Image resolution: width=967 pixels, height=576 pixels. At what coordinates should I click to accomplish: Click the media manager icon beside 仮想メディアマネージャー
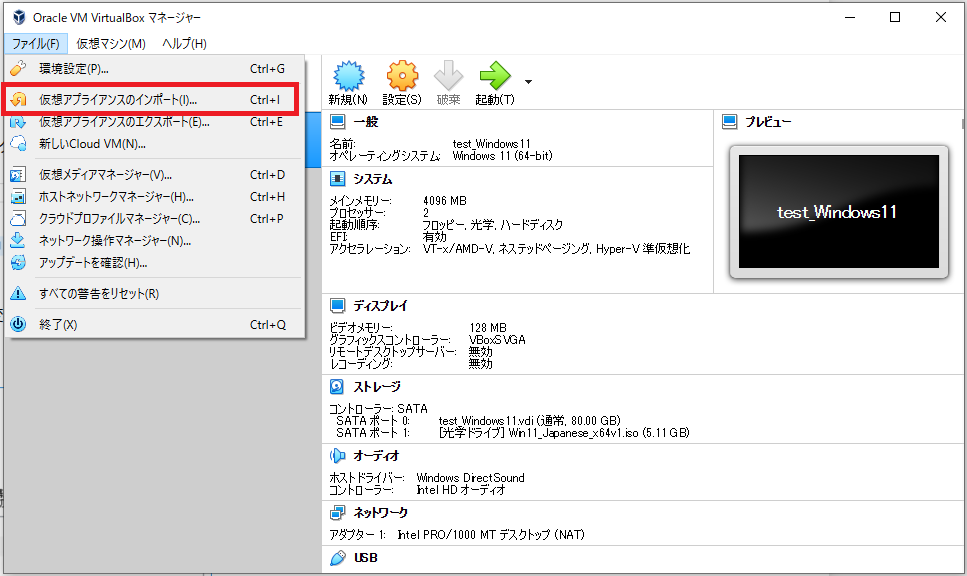tap(19, 175)
